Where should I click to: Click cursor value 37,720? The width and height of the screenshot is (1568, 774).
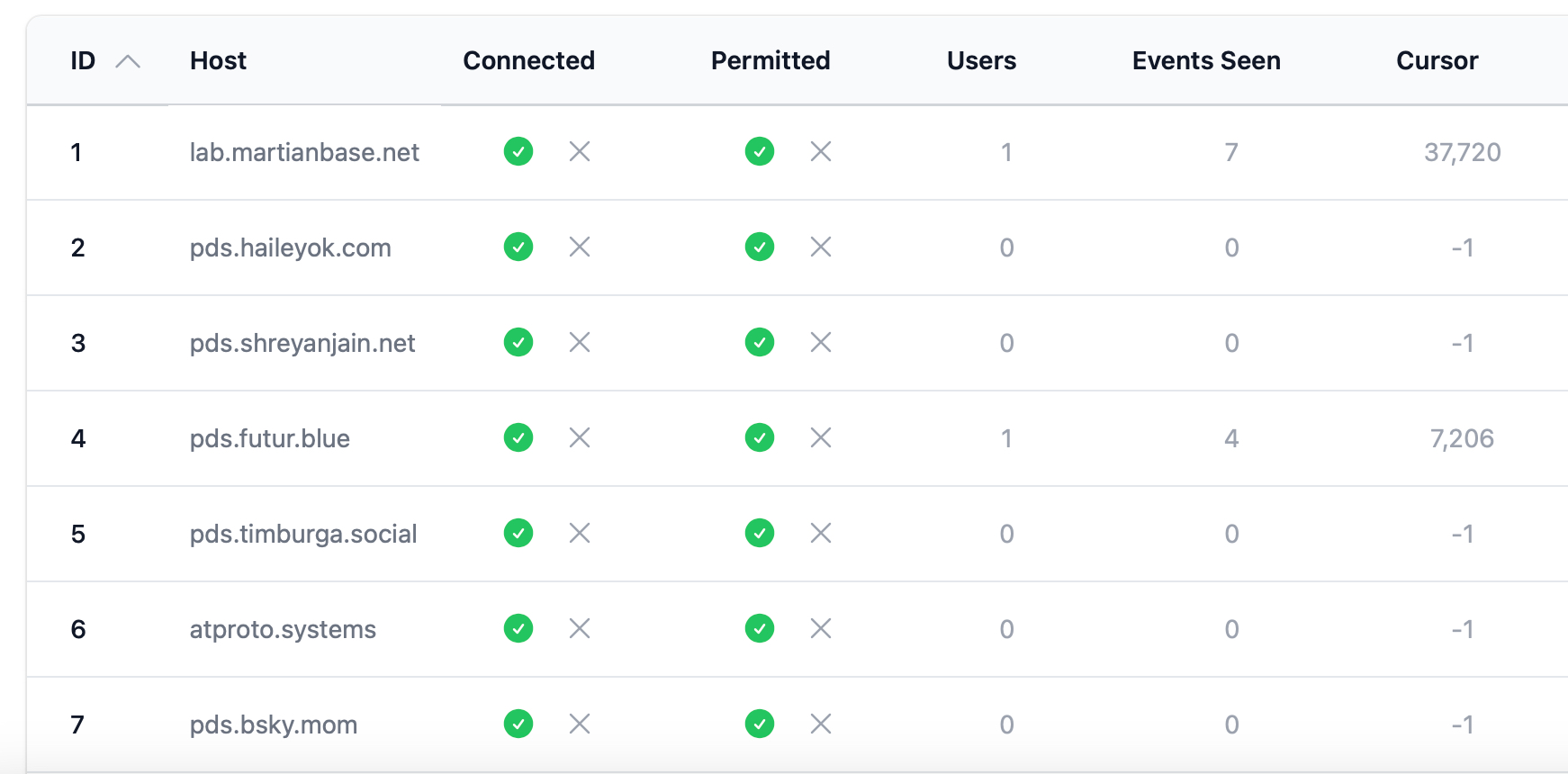(1462, 153)
